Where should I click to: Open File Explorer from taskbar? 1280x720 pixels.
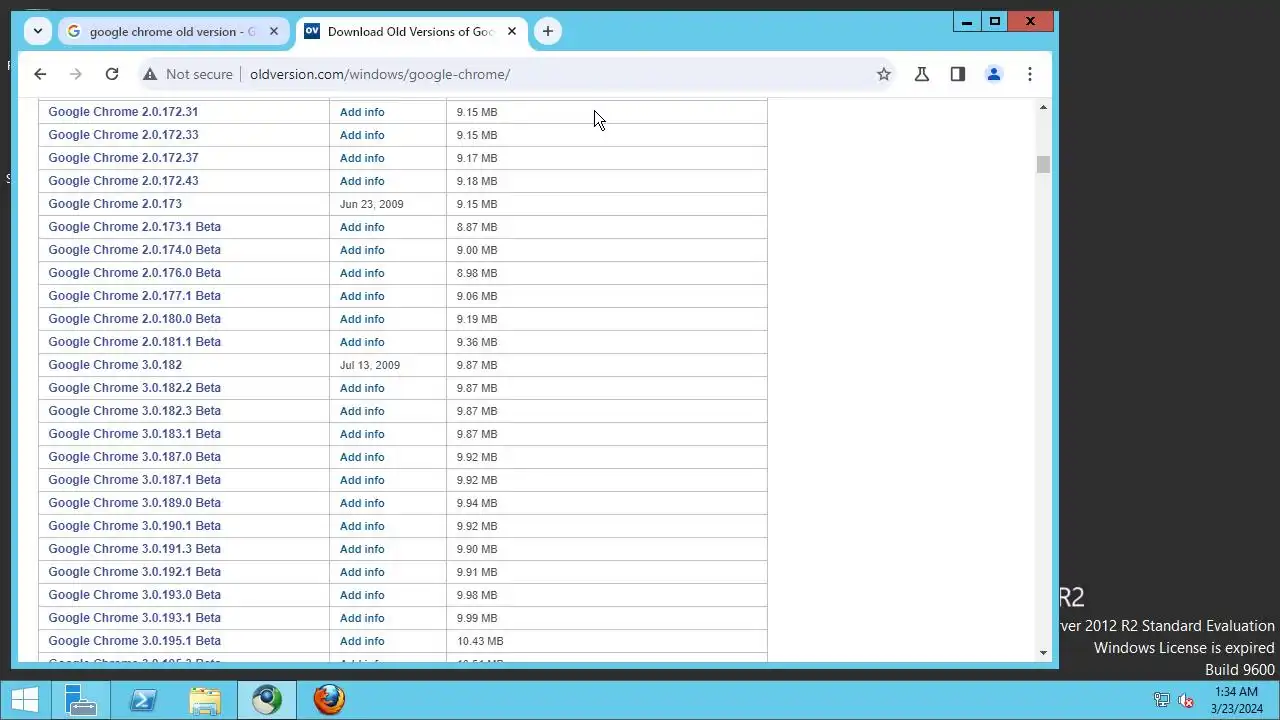pyautogui.click(x=205, y=700)
